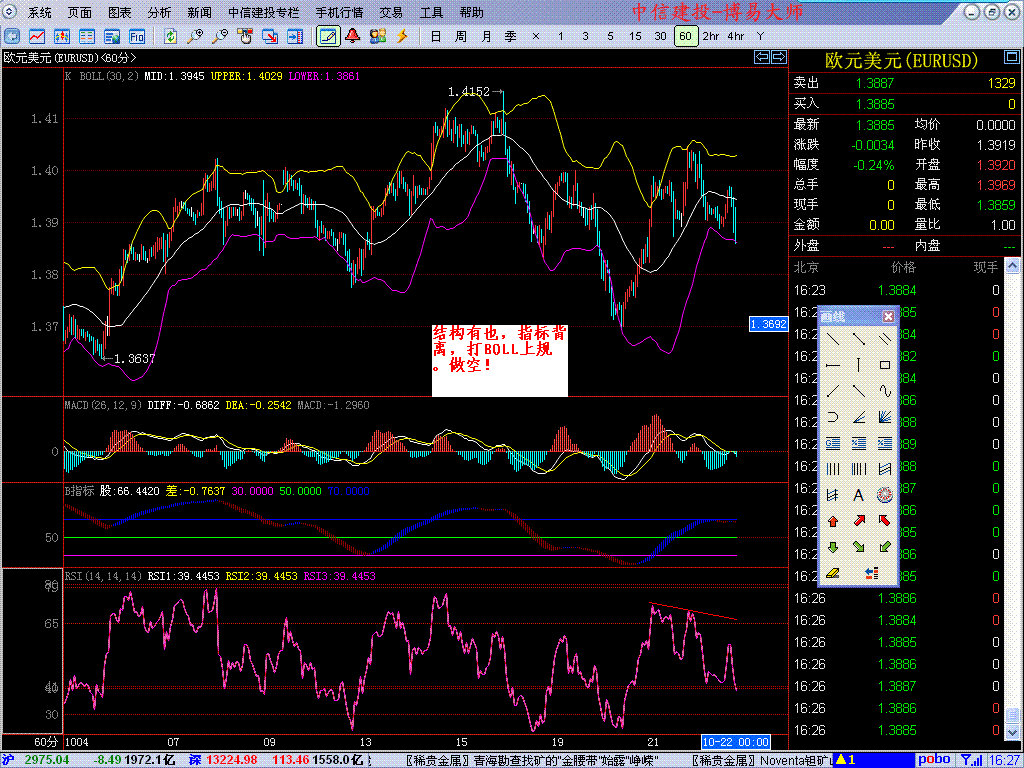Select the 15 minute period
1024x768 pixels.
point(635,37)
